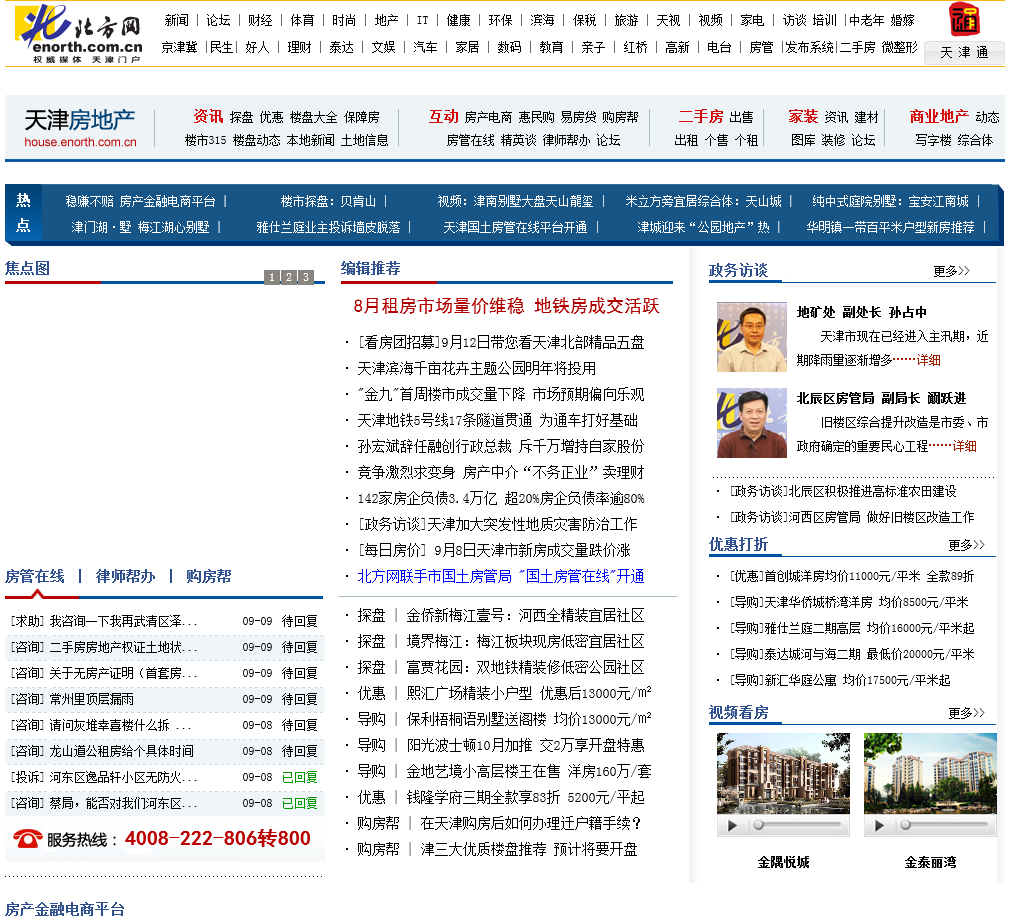Open the 金隅悦城 video caption
Screen dimensions: 1010x918
[x=783, y=862]
